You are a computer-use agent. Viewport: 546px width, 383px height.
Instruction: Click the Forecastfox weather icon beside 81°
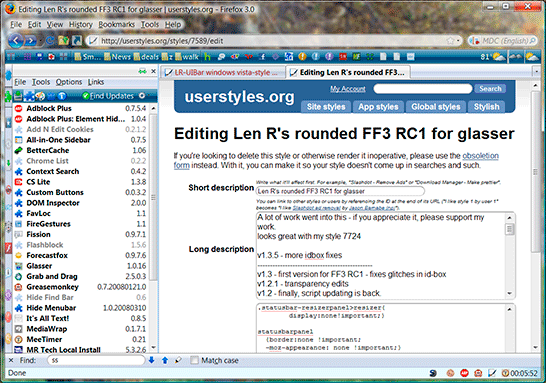pos(499,56)
